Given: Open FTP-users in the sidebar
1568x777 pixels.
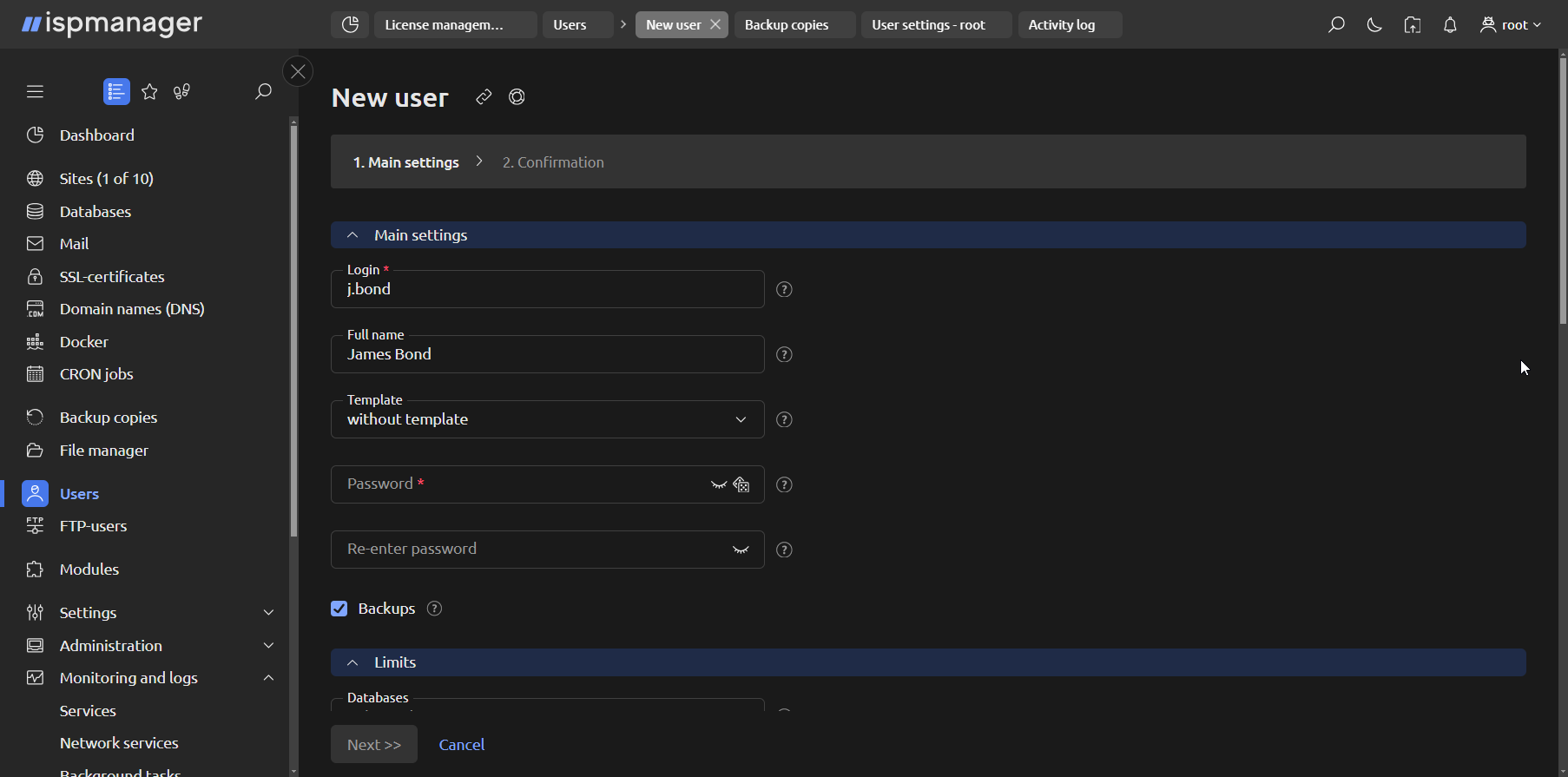Looking at the screenshot, I should point(93,526).
